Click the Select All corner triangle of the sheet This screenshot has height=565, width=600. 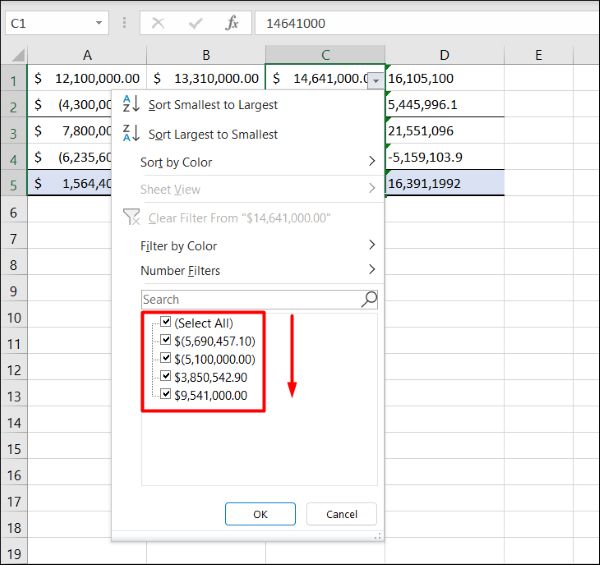point(18,56)
